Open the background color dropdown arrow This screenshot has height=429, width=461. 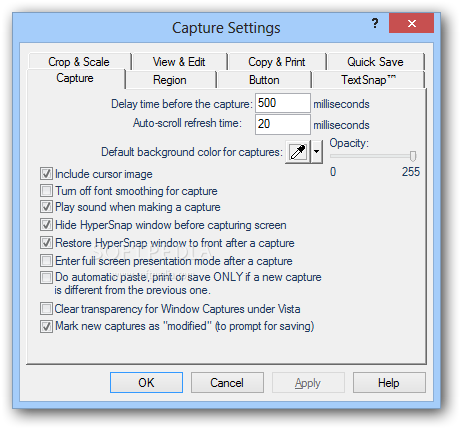point(317,152)
